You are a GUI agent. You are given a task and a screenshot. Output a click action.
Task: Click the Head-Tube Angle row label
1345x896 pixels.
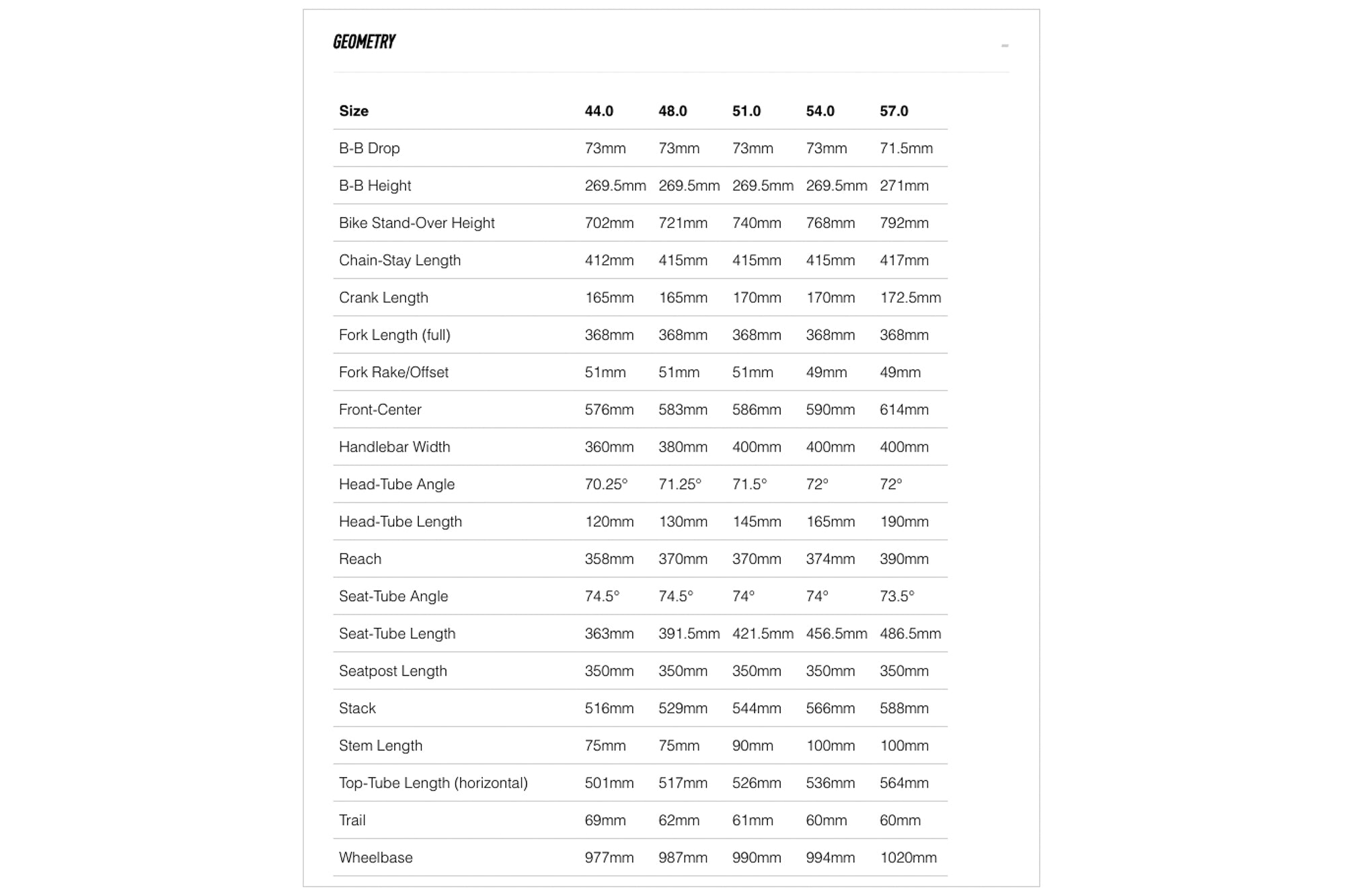point(397,485)
